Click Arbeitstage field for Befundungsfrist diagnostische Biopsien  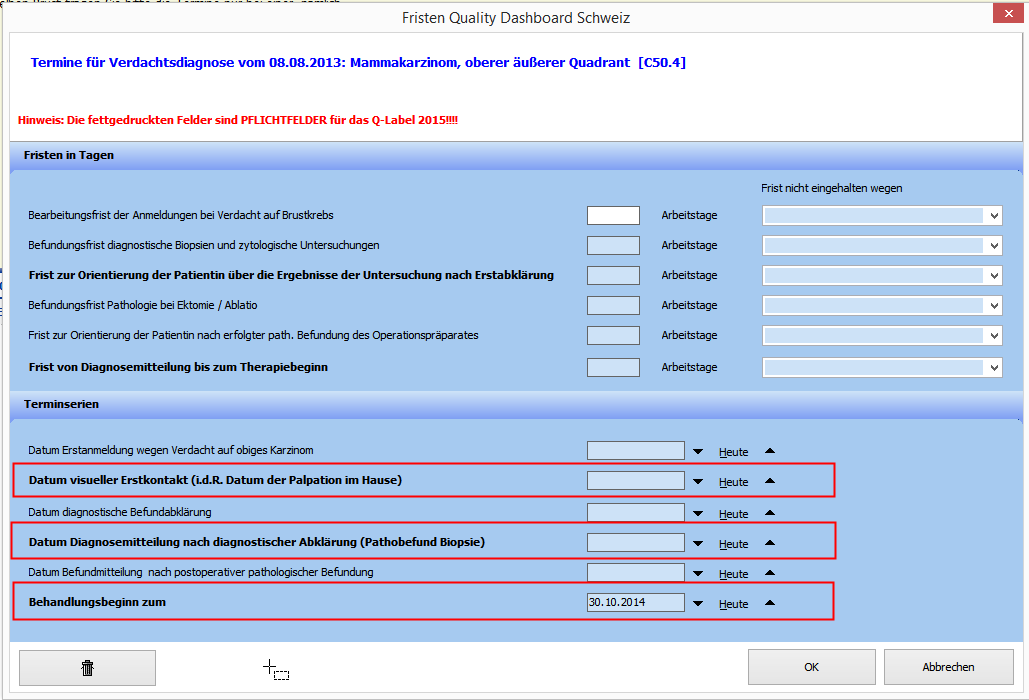614,245
